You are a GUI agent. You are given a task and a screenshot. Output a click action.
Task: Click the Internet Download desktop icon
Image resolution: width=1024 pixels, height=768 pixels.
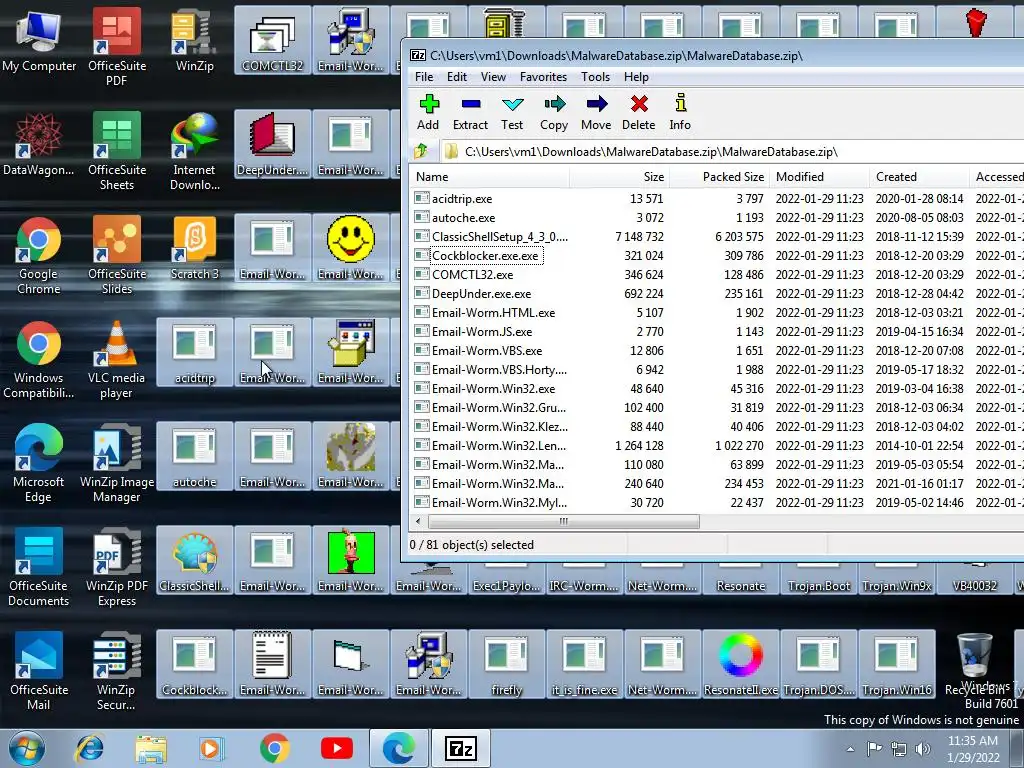(x=195, y=152)
